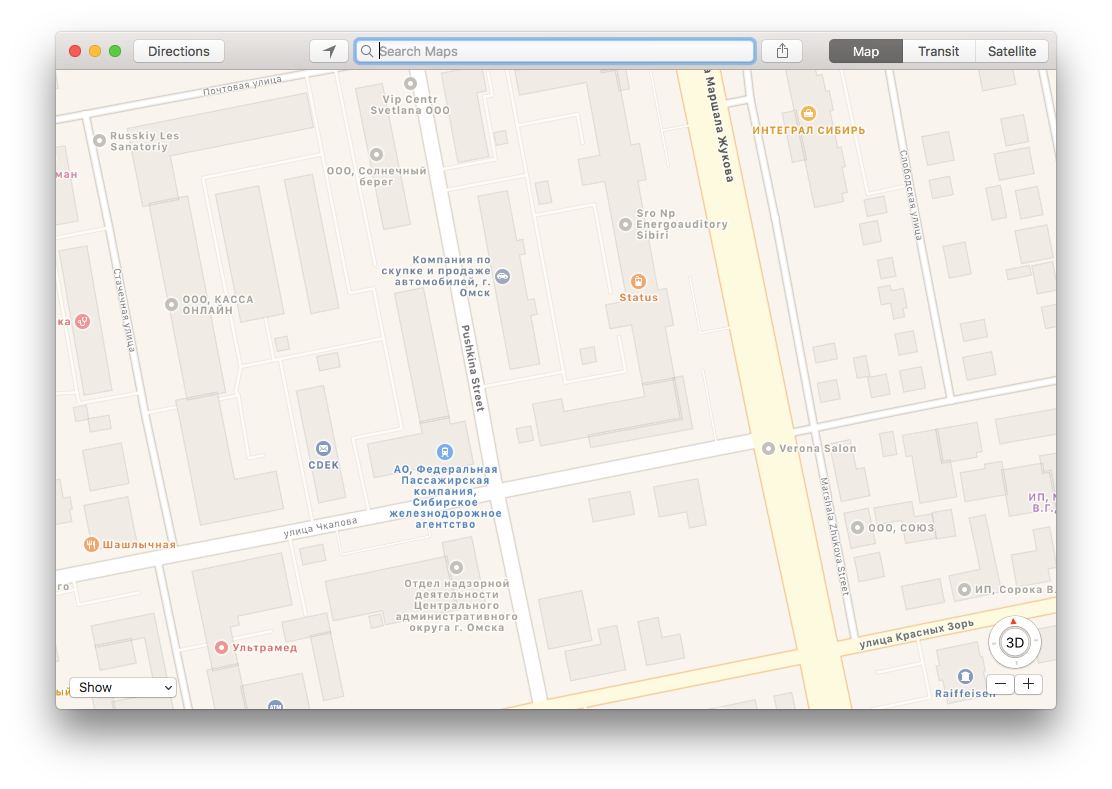Click the pink medical pin at left edge
Image resolution: width=1112 pixels, height=789 pixels.
83,322
